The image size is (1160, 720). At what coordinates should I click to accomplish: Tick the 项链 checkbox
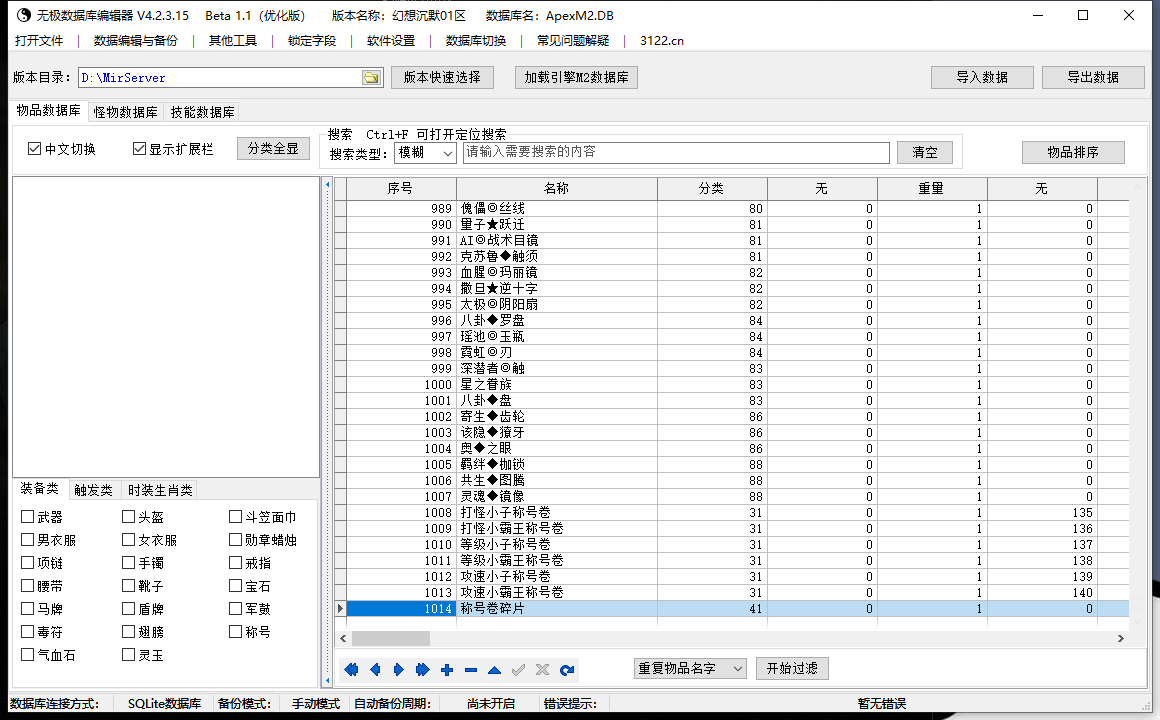27,562
